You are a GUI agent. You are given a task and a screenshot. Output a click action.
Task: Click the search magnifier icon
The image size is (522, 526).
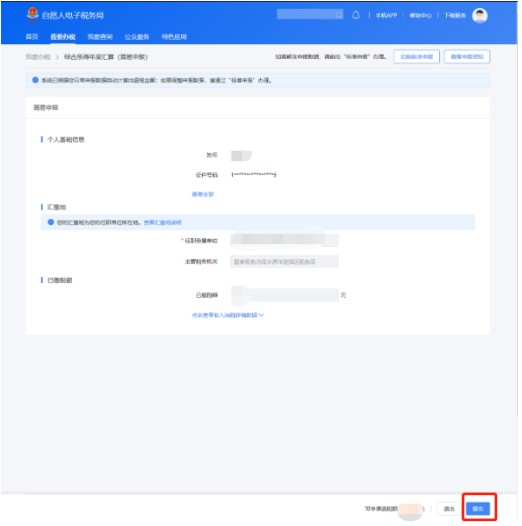click(x=339, y=14)
